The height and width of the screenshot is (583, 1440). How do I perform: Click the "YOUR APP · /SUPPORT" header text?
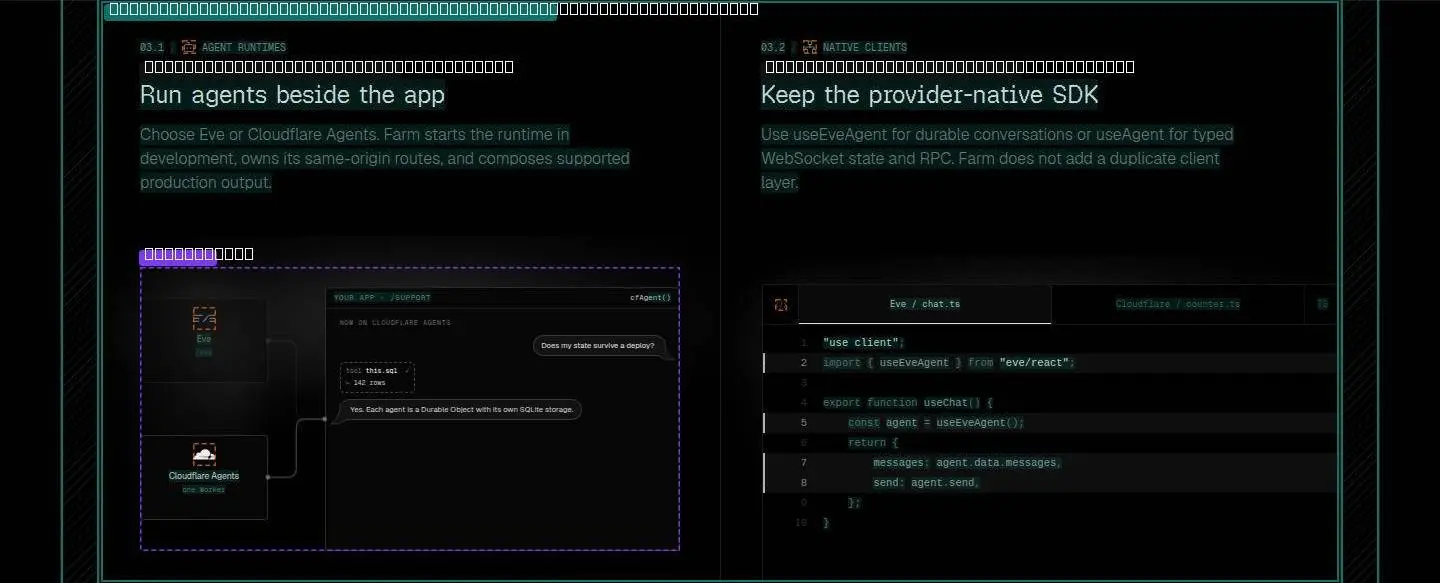(x=382, y=297)
